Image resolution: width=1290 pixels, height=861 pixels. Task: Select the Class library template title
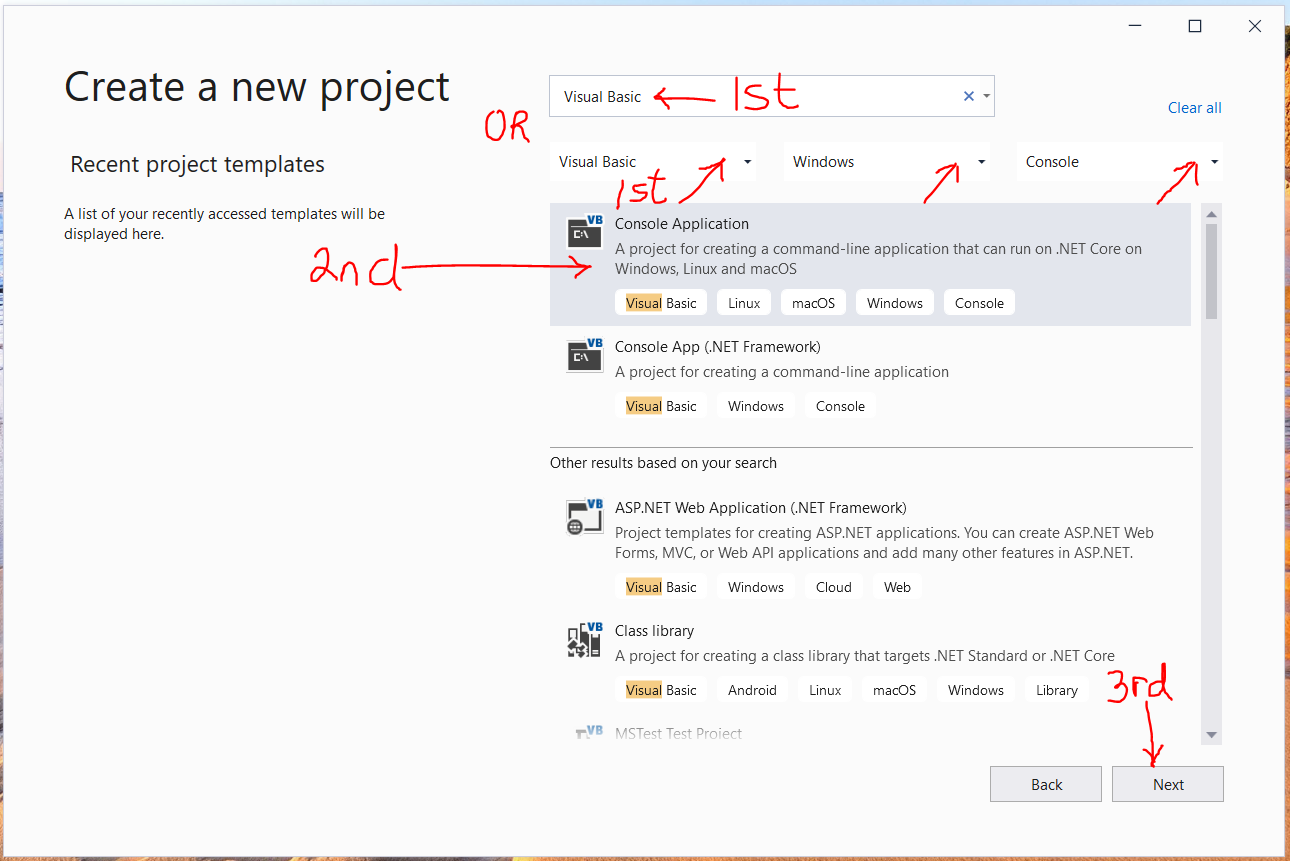(x=654, y=631)
